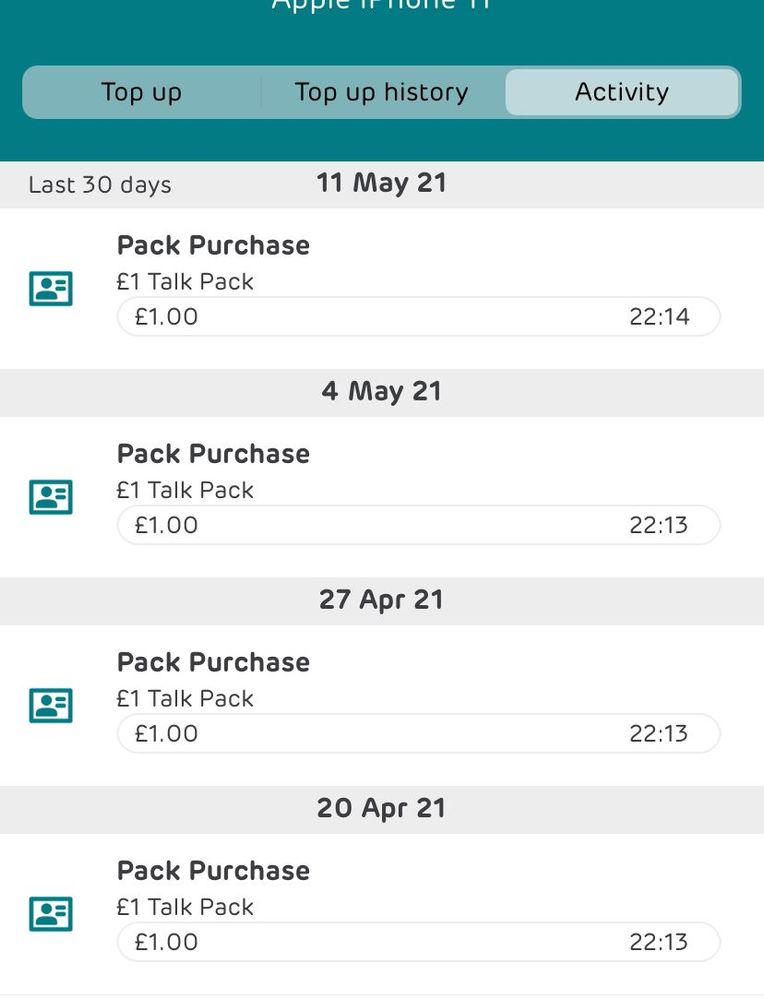Tap £1 Talk Pack label under 27 Apr
Image resolution: width=764 pixels, height=999 pixels.
[x=185, y=699]
